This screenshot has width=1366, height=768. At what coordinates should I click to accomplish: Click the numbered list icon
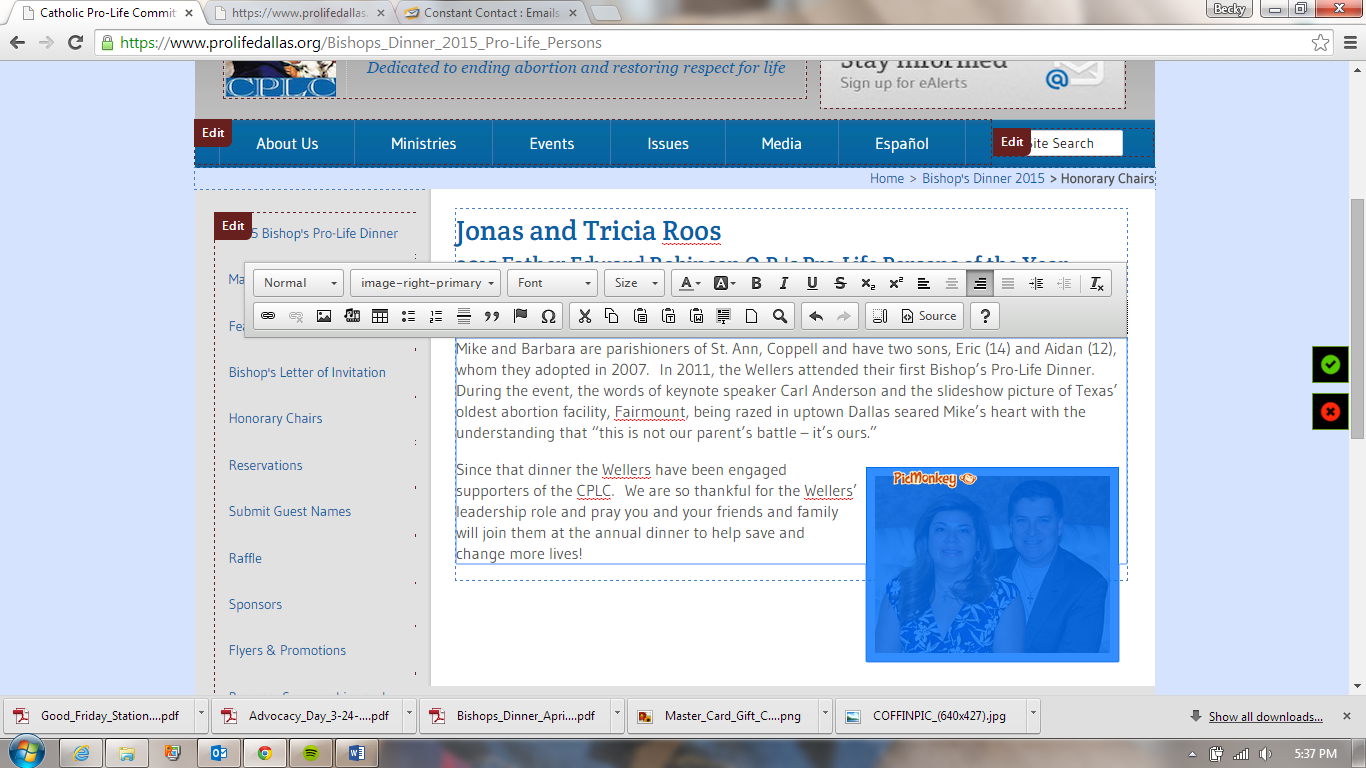[436, 316]
